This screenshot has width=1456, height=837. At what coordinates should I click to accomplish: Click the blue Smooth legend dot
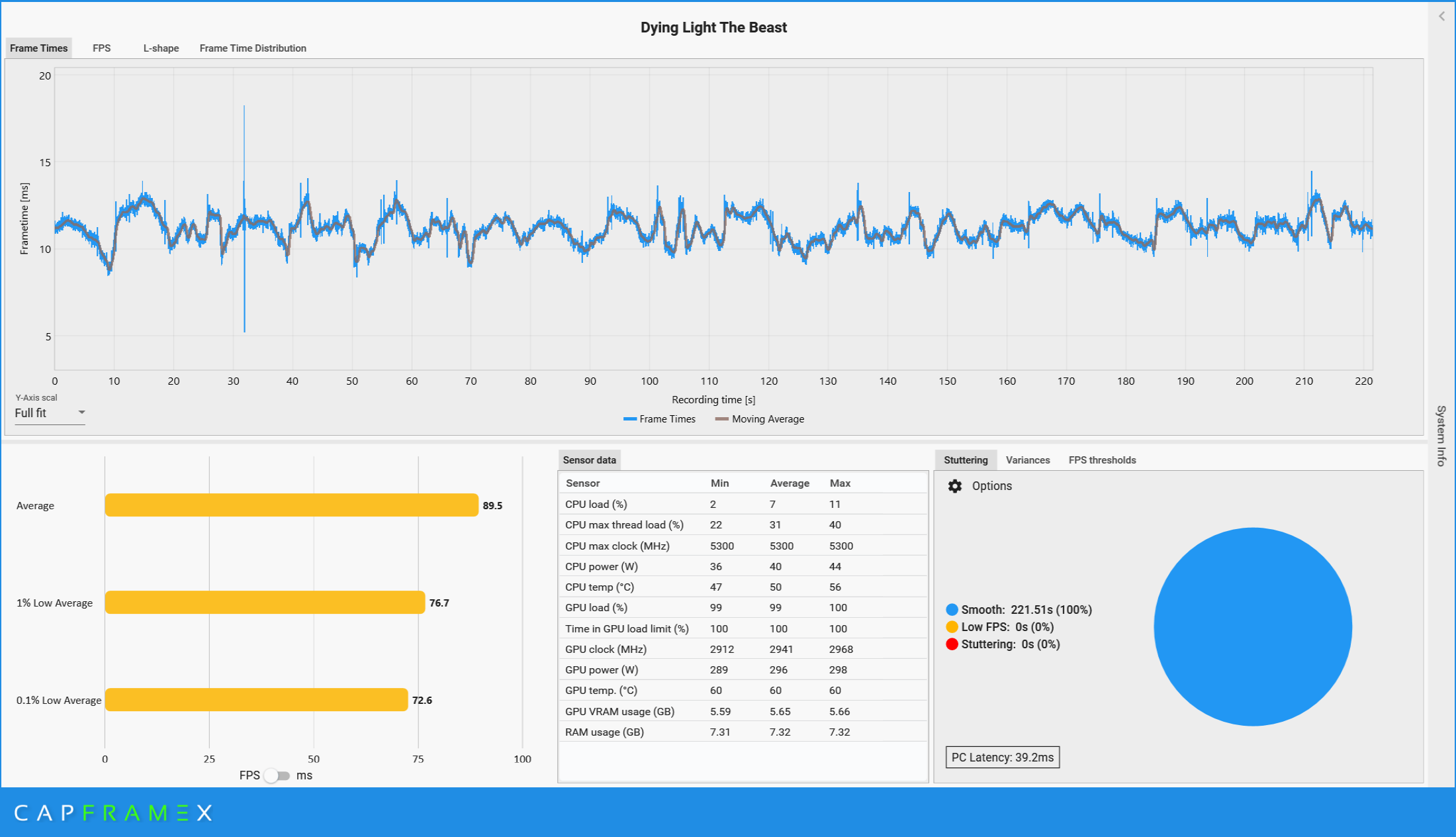952,610
